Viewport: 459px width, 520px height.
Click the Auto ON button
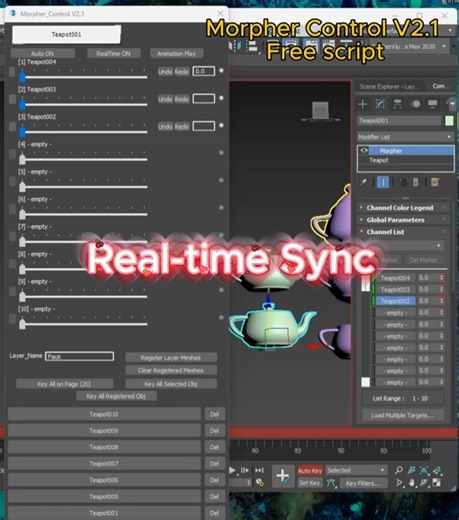(x=43, y=53)
